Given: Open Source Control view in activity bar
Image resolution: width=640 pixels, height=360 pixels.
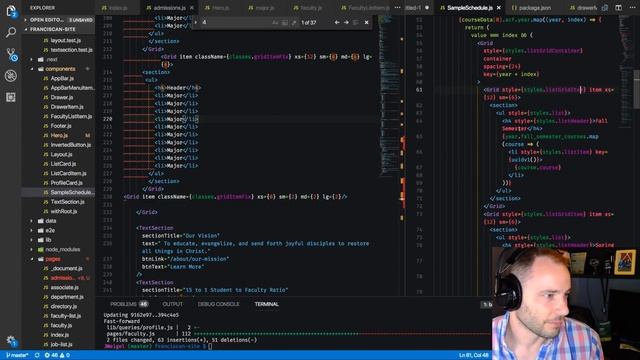Looking at the screenshot, I should pos(11,54).
